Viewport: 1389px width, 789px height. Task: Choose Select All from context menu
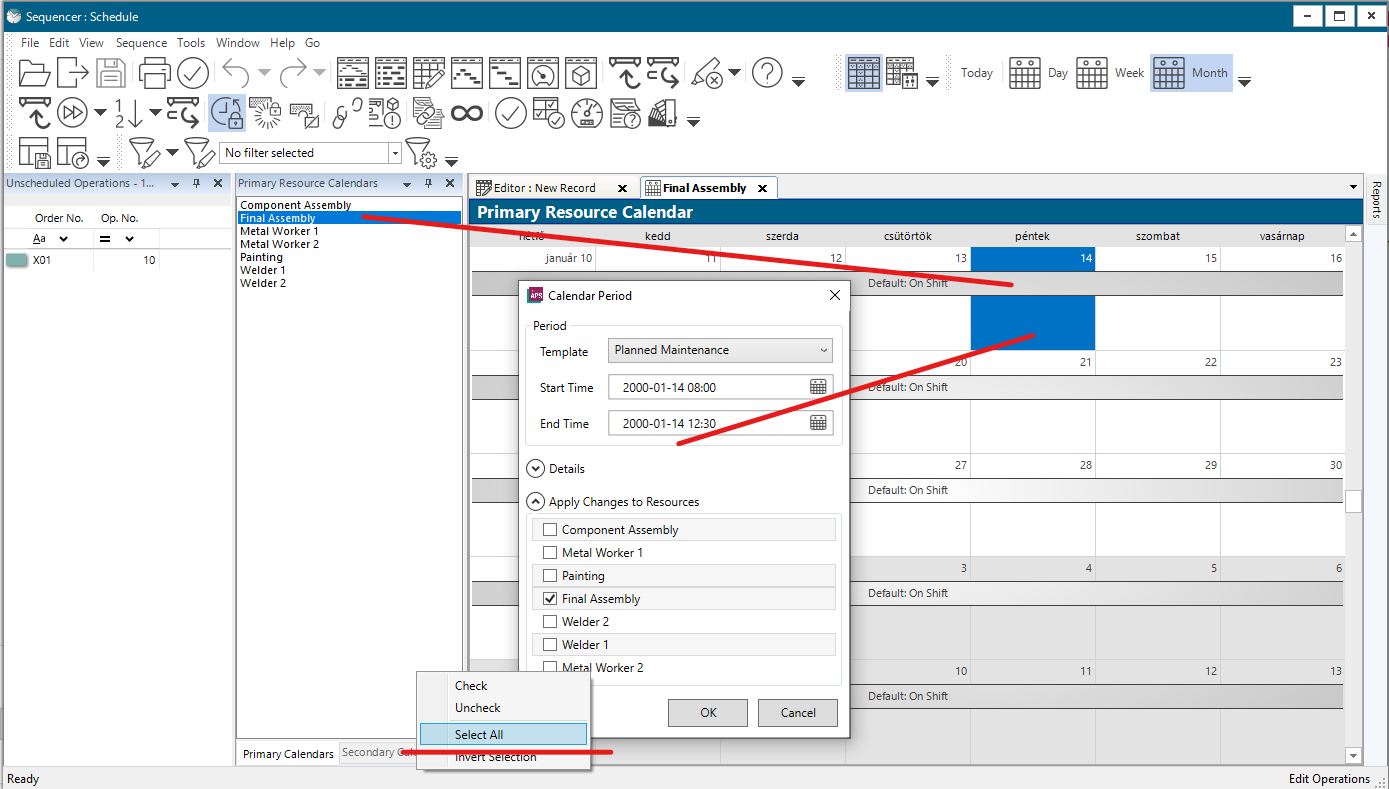pyautogui.click(x=479, y=735)
